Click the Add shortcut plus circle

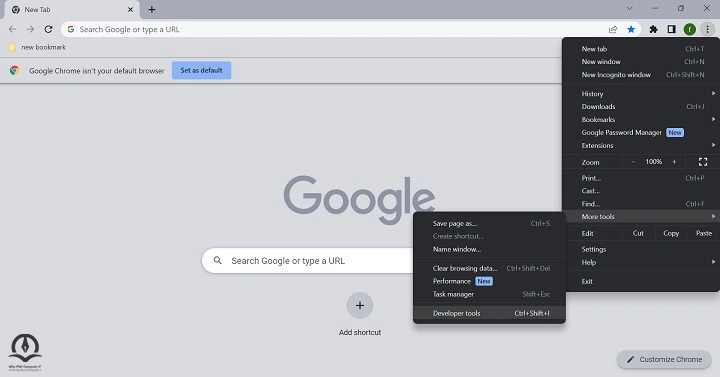[360, 305]
